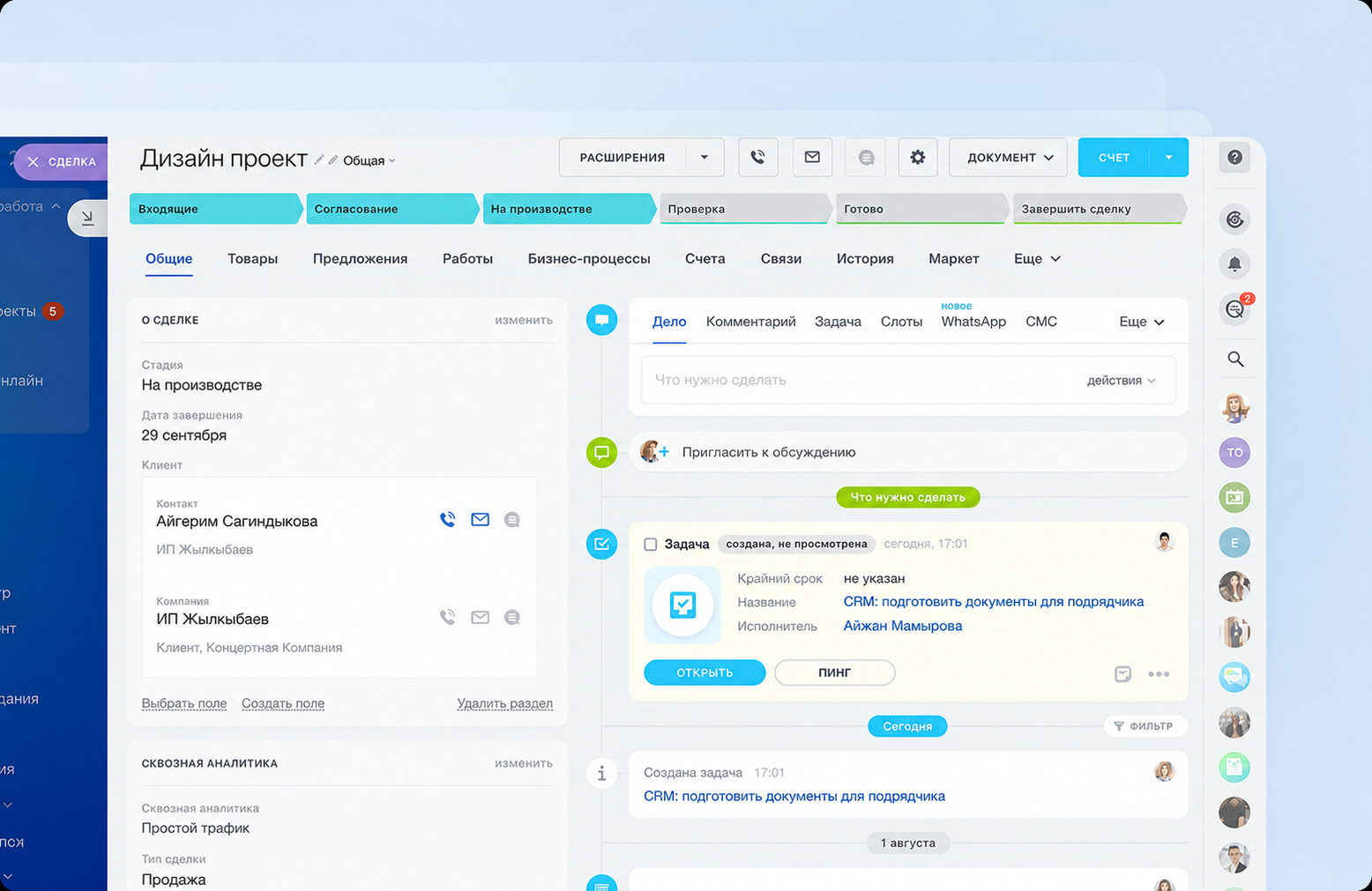This screenshot has height=891, width=1372.
Task: Check the Задача completion checkbox
Action: (651, 545)
